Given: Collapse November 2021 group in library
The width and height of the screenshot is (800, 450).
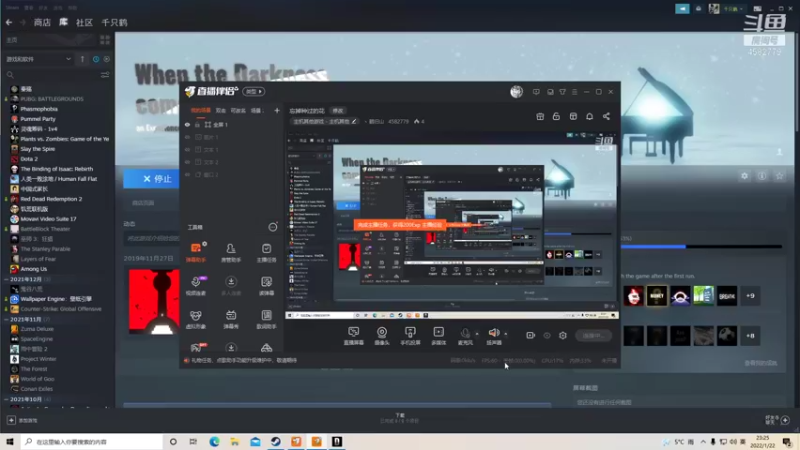Looking at the screenshot, I should coord(7,319).
